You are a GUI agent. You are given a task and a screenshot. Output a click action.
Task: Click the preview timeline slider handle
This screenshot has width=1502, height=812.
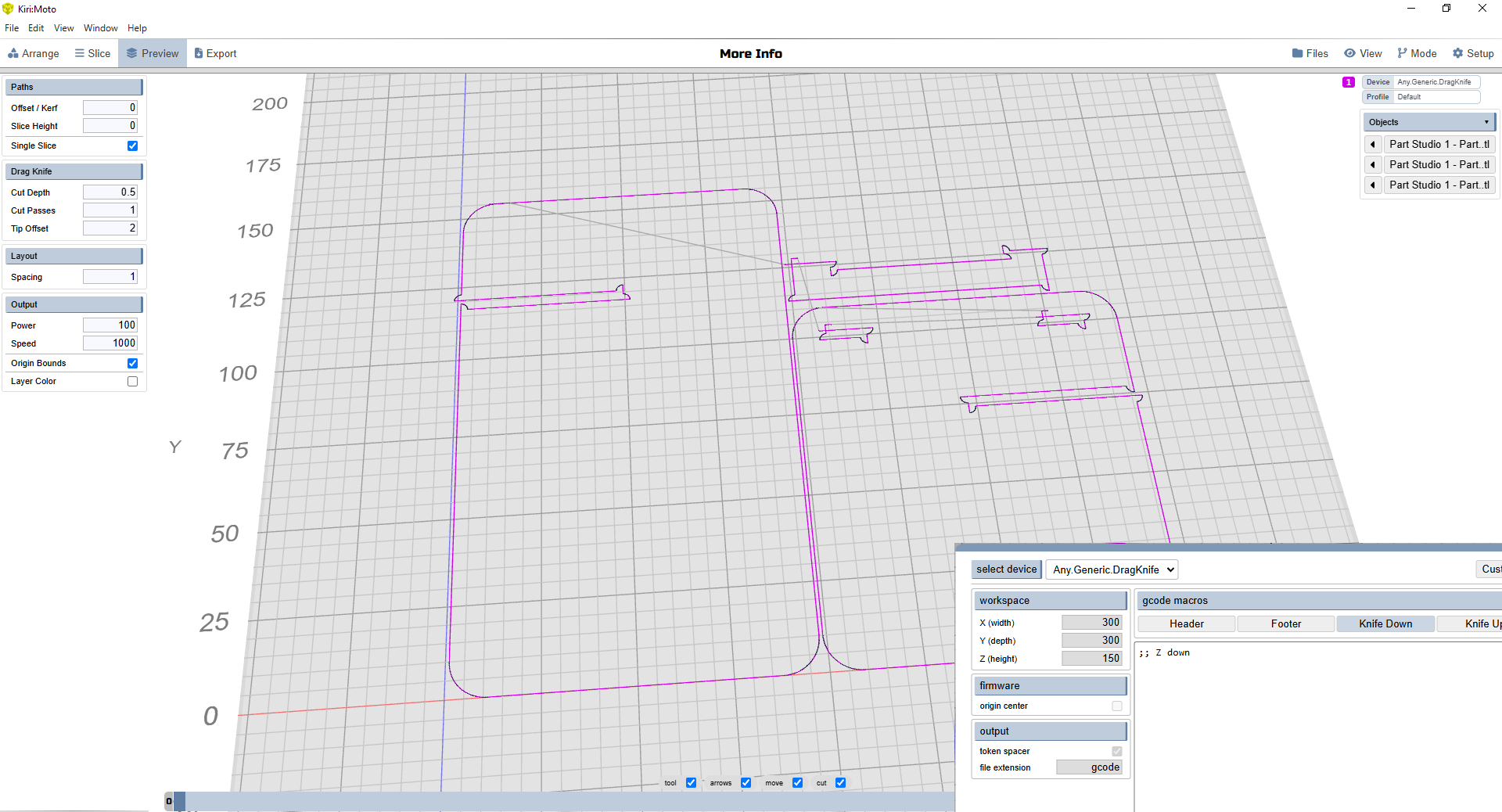(179, 801)
